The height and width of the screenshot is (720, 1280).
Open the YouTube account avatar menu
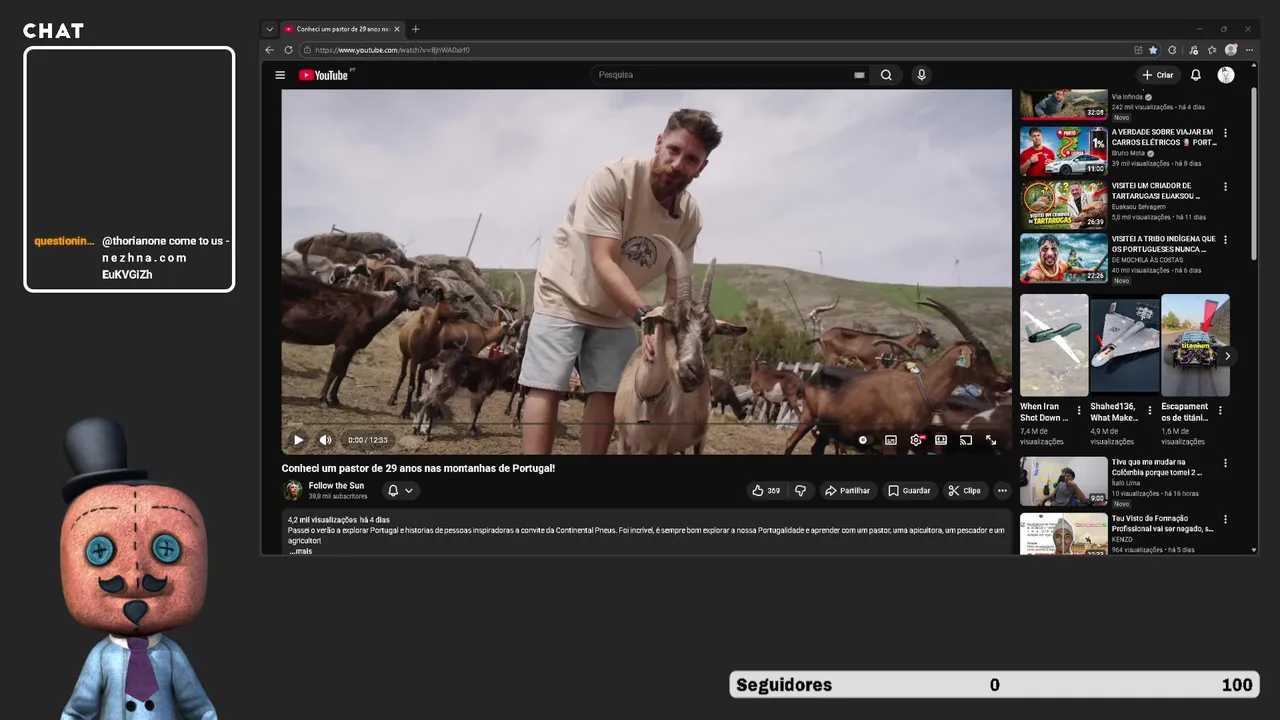coord(1226,75)
